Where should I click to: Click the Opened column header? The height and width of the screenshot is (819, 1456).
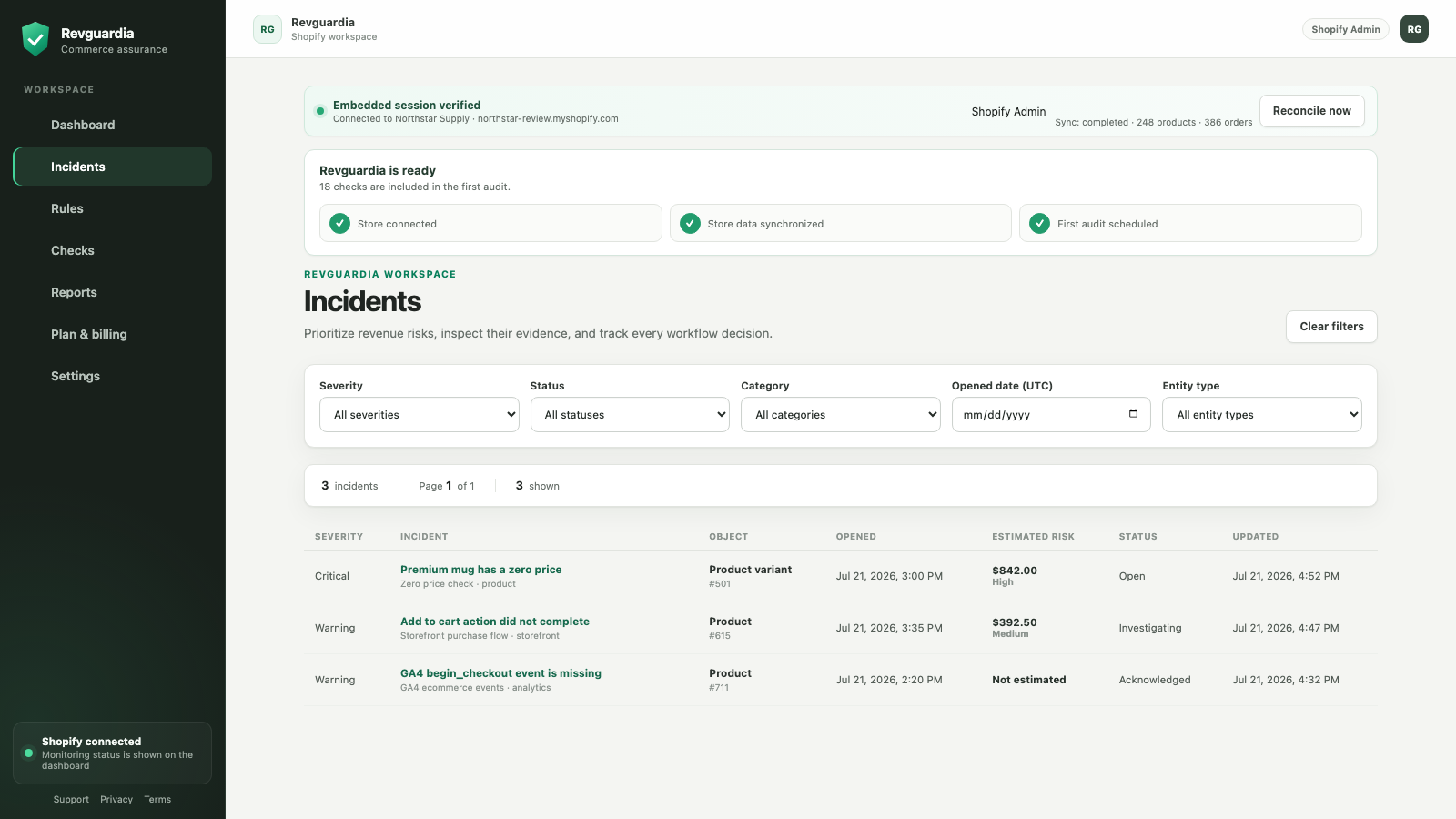[x=856, y=537]
